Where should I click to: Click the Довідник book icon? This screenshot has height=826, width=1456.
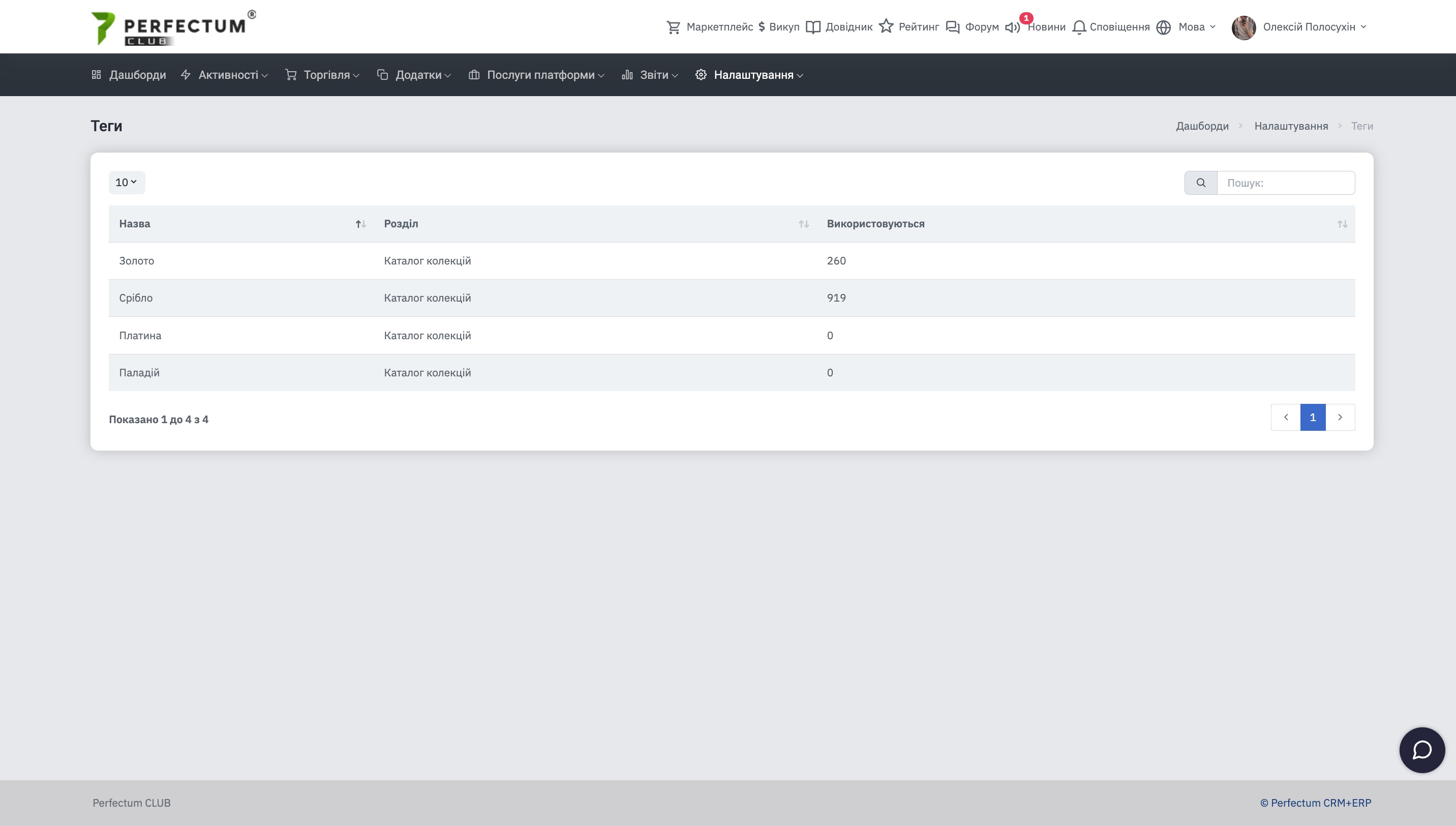pyautogui.click(x=813, y=26)
